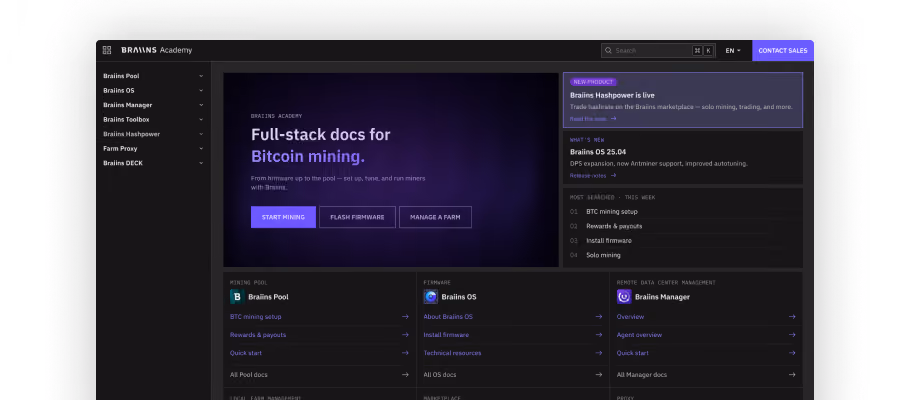Open All Pool docs link
This screenshot has width=908, height=400.
click(x=248, y=375)
